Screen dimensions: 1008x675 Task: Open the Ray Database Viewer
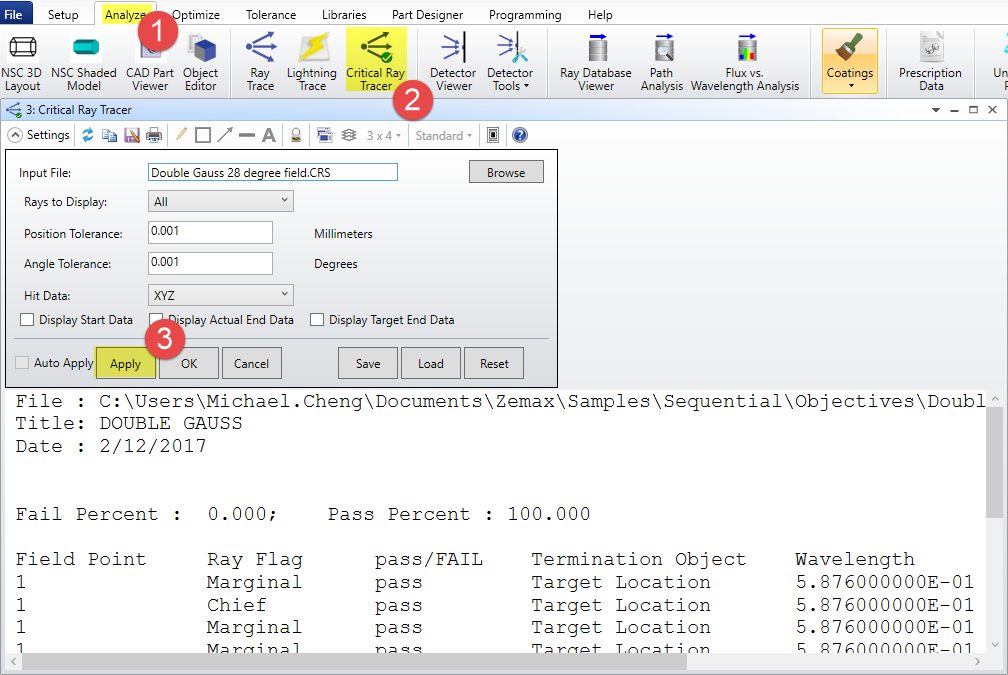click(596, 63)
